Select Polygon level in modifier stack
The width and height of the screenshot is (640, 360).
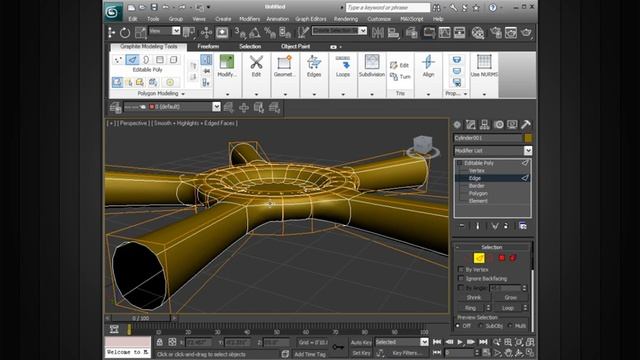478,193
